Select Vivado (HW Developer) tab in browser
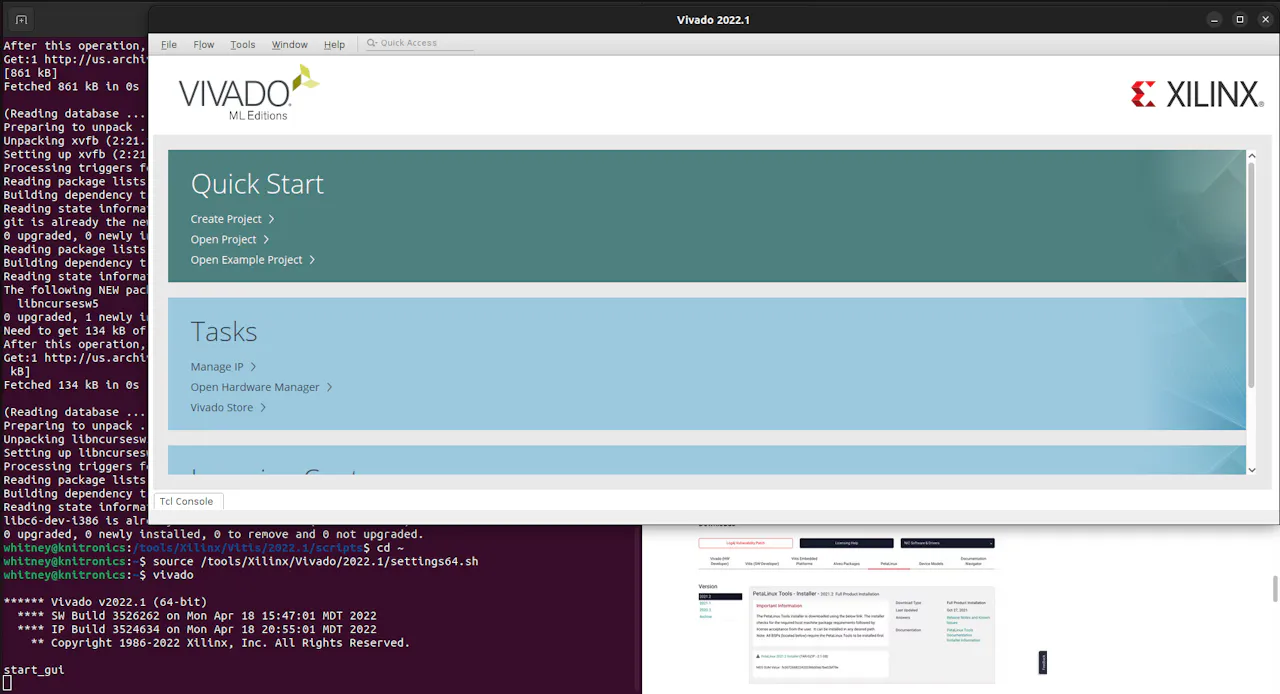 click(719, 561)
